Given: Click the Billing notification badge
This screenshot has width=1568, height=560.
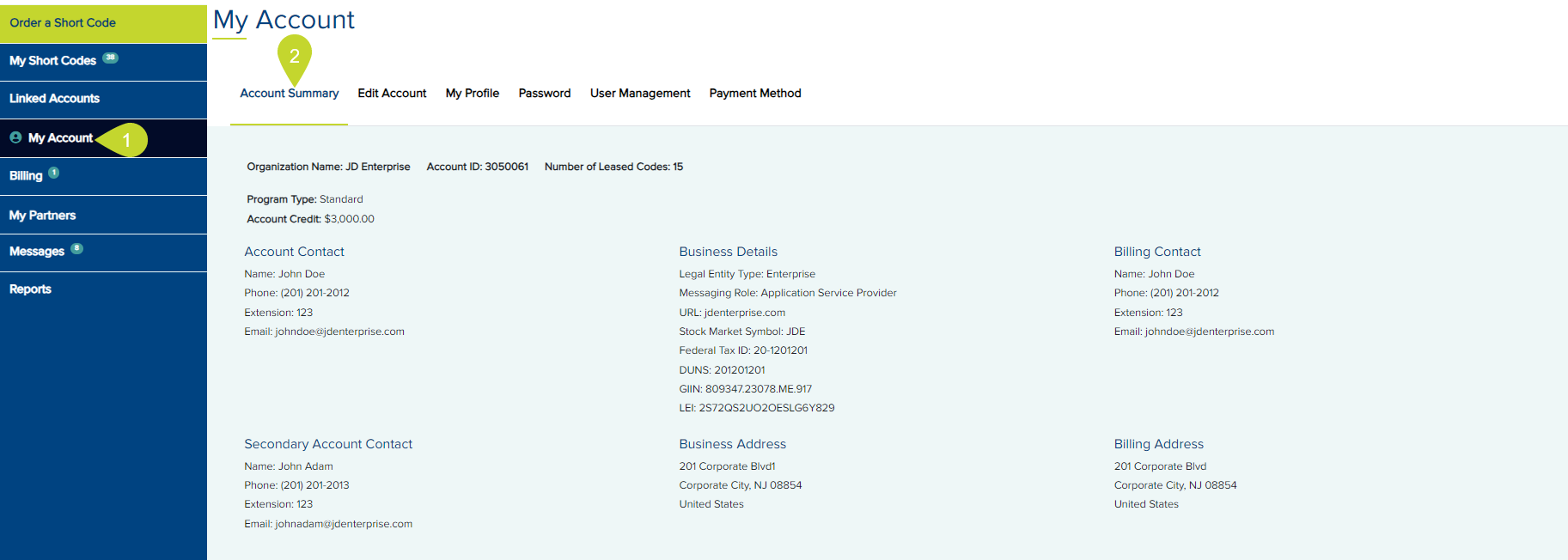Looking at the screenshot, I should [x=53, y=173].
